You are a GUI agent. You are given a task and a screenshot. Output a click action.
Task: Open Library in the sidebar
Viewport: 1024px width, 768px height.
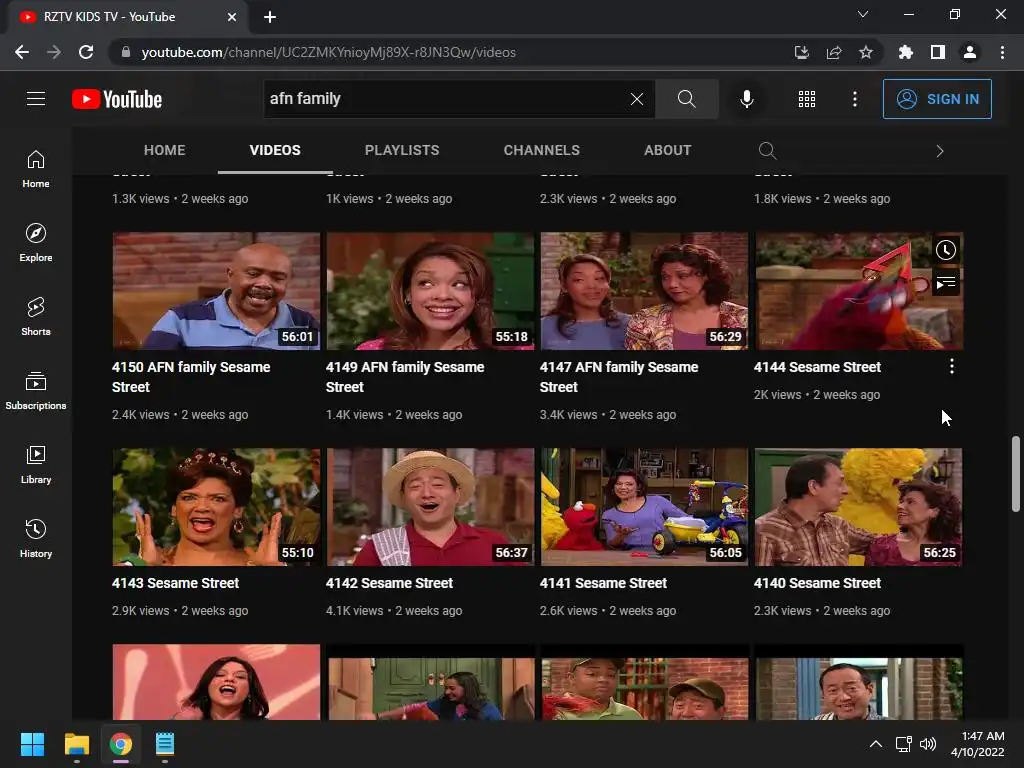click(36, 464)
